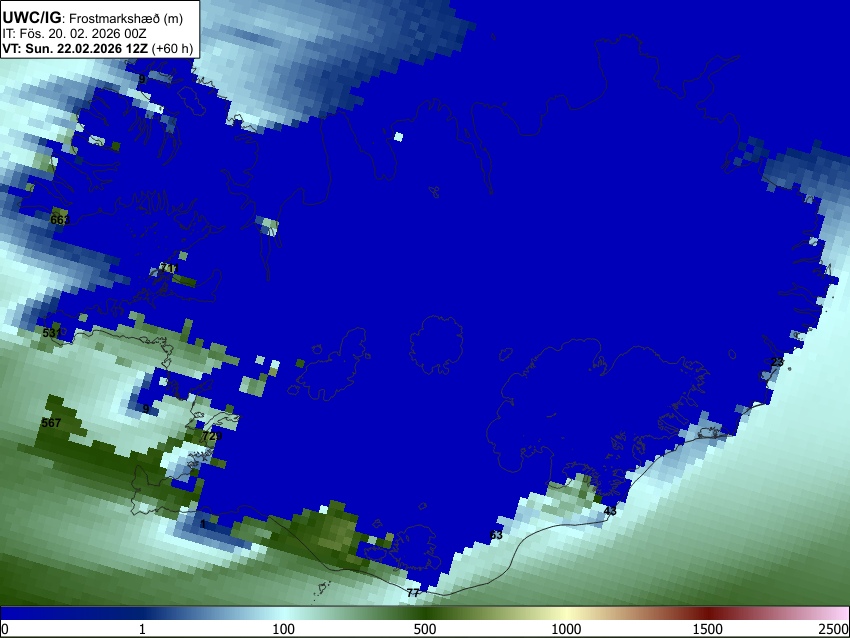Image resolution: width=850 pixels, height=638 pixels.
Task: Click the valid time 'VT: Sun. 22.02.2026 12Z'
Action: point(75,48)
